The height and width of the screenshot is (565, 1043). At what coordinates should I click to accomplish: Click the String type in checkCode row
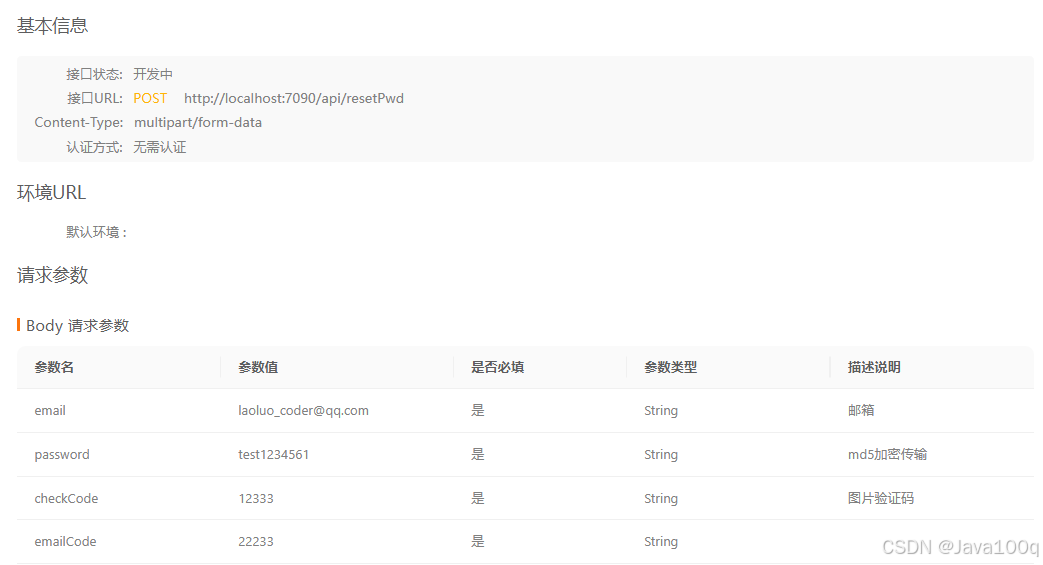661,498
